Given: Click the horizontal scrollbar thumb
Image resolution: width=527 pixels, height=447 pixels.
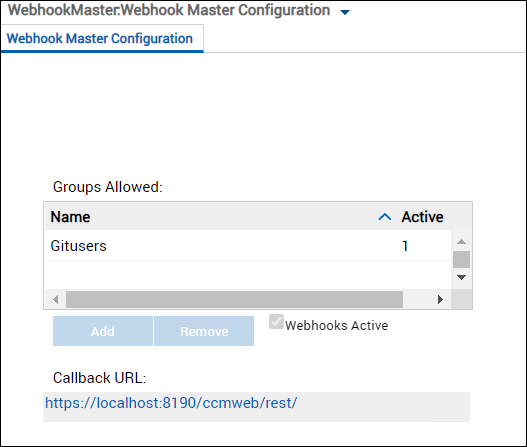Looking at the screenshot, I should [234, 299].
